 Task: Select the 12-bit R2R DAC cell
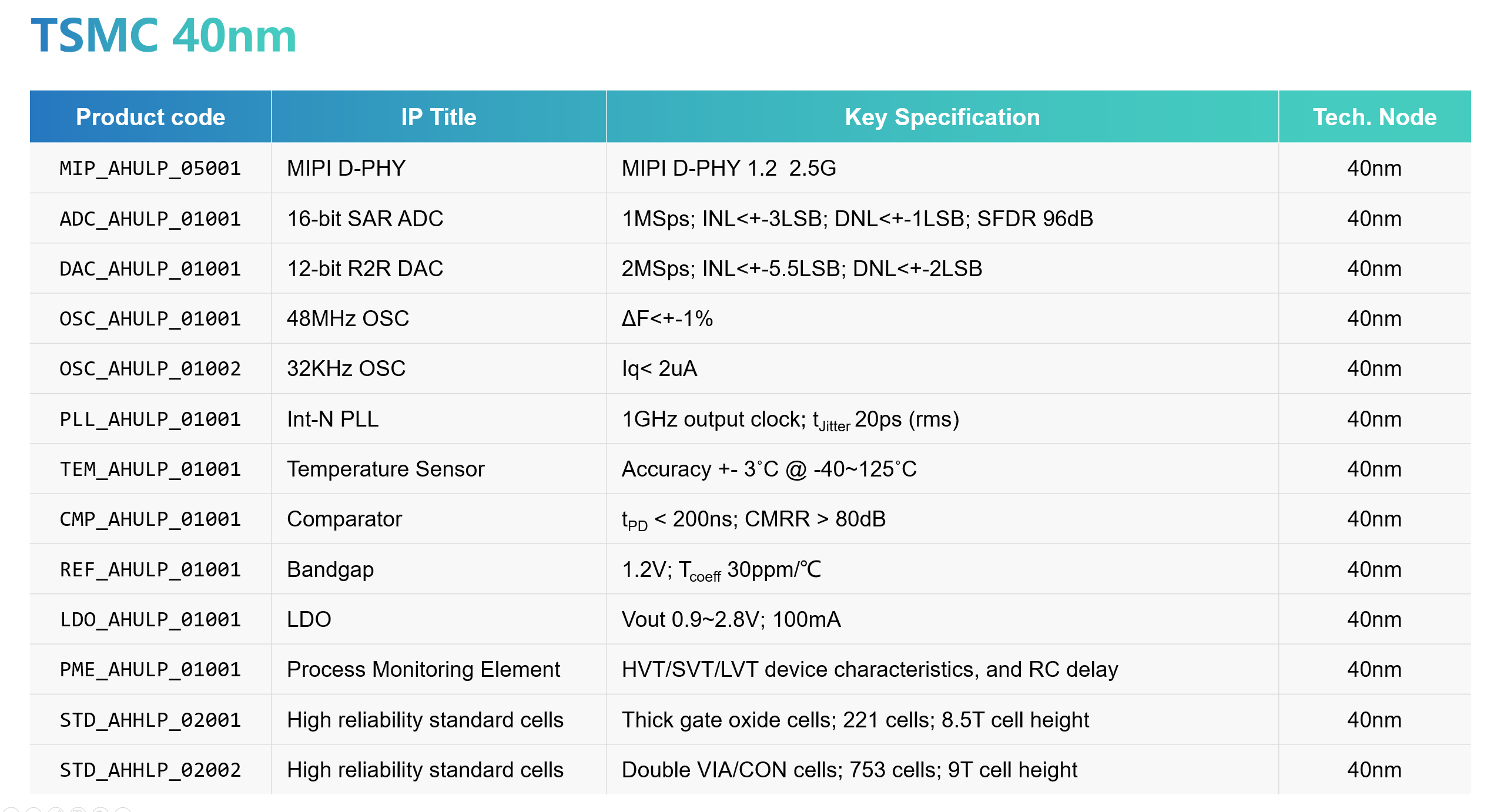(365, 269)
